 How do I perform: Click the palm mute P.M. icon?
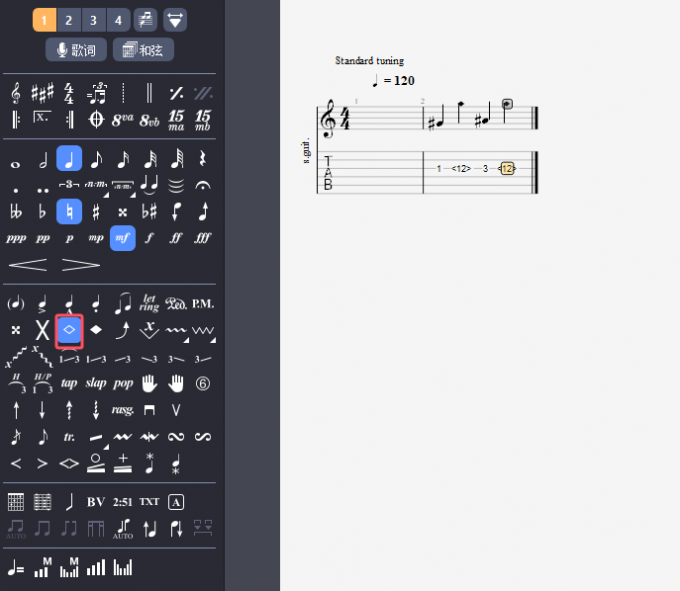[203, 303]
